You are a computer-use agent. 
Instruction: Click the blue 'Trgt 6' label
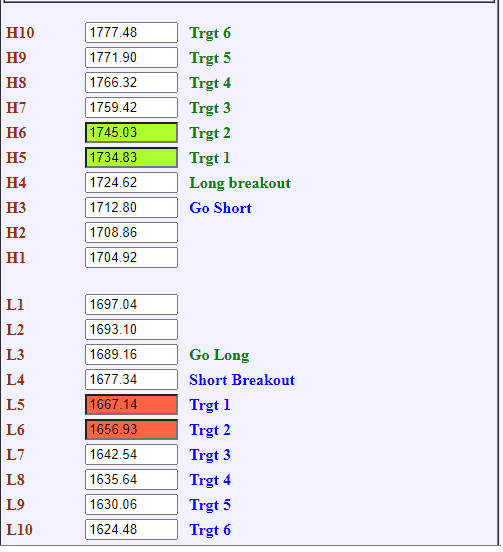[210, 530]
